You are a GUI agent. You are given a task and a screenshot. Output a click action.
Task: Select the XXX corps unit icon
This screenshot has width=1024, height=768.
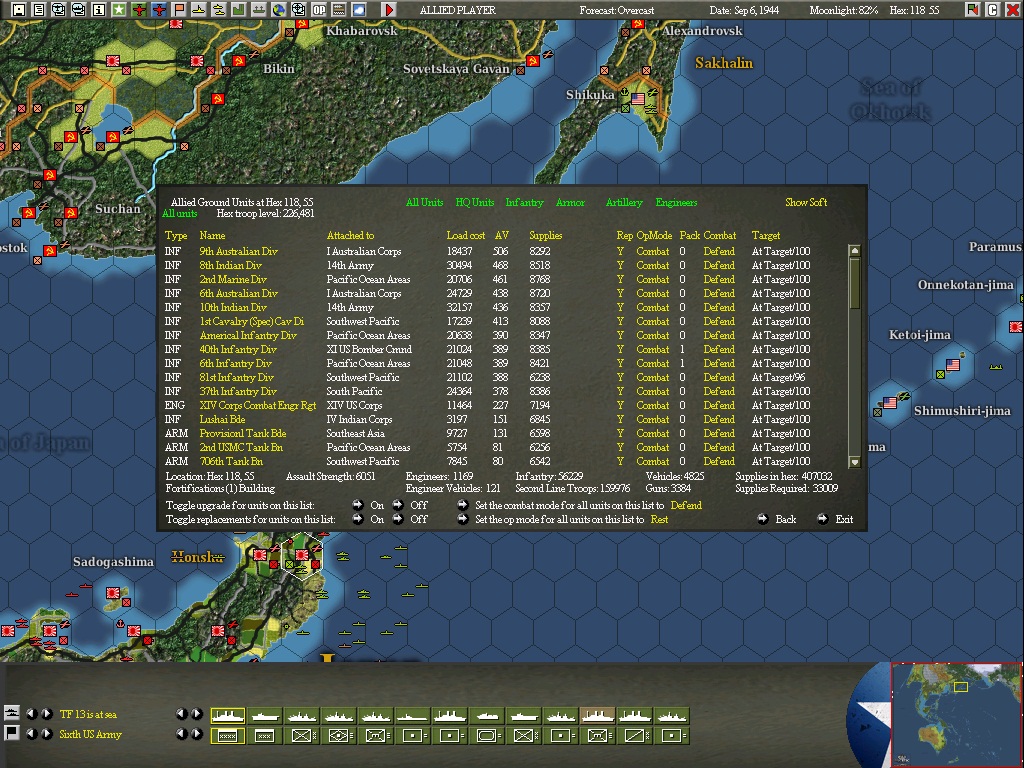[x=264, y=736]
